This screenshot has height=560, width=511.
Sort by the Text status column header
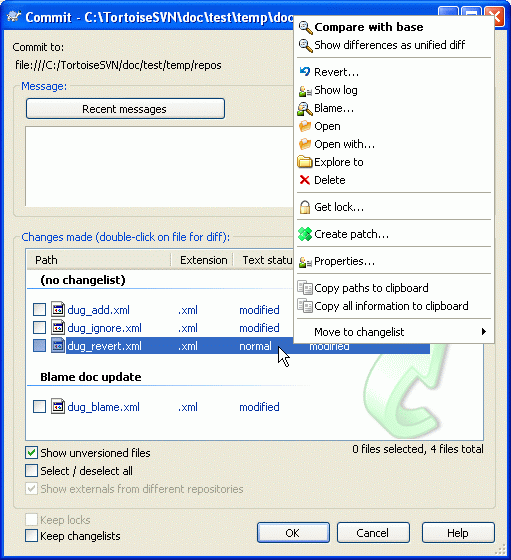point(264,260)
